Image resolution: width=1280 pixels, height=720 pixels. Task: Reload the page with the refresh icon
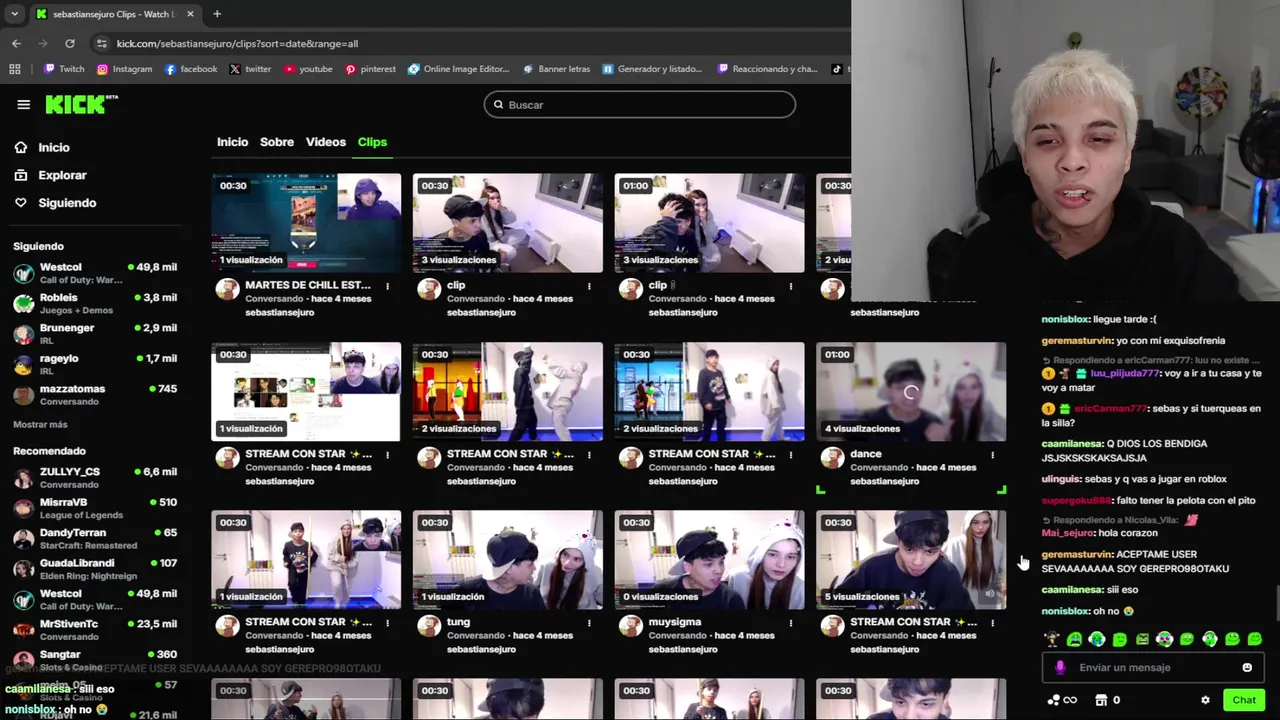pyautogui.click(x=70, y=43)
